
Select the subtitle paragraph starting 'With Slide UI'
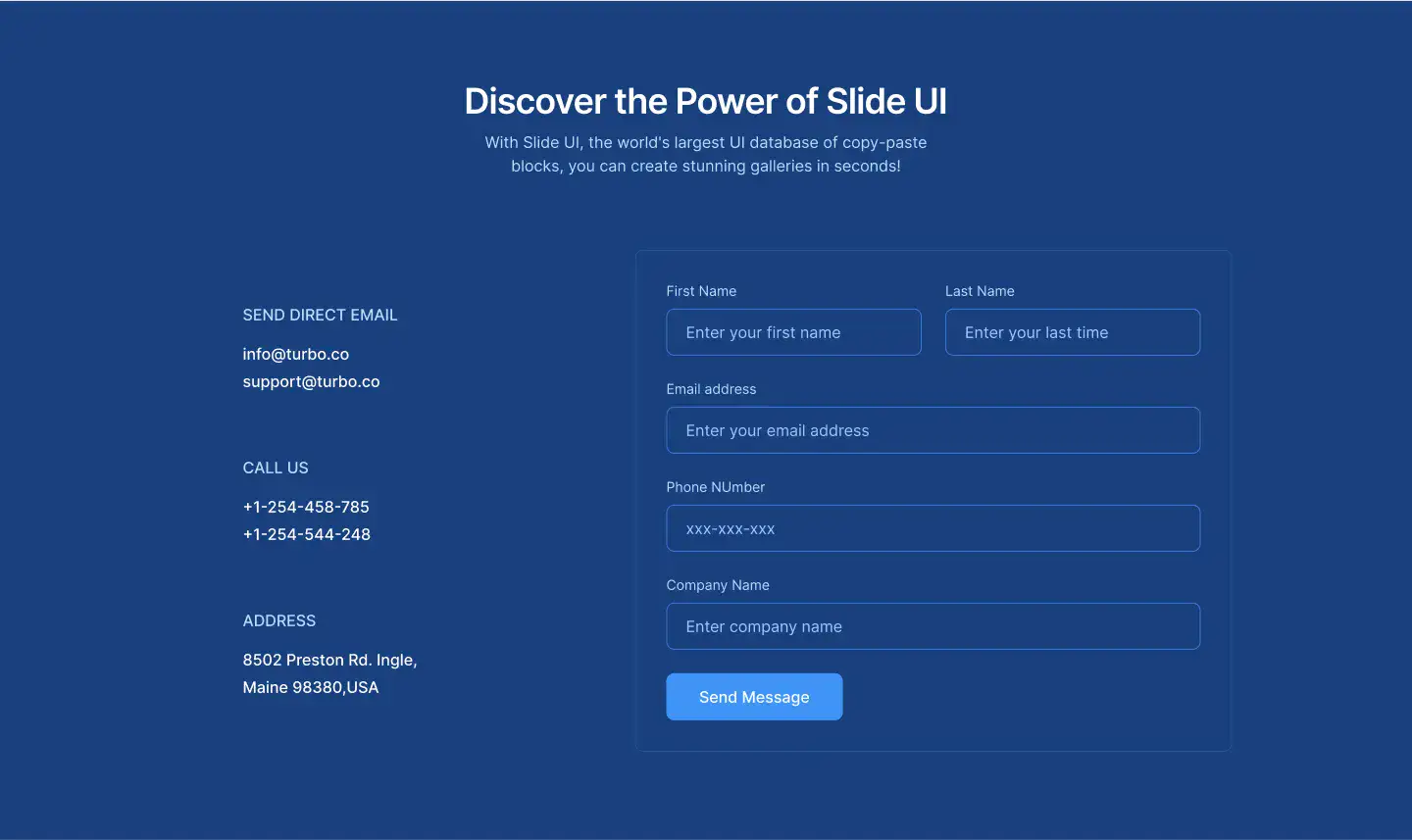coord(706,154)
